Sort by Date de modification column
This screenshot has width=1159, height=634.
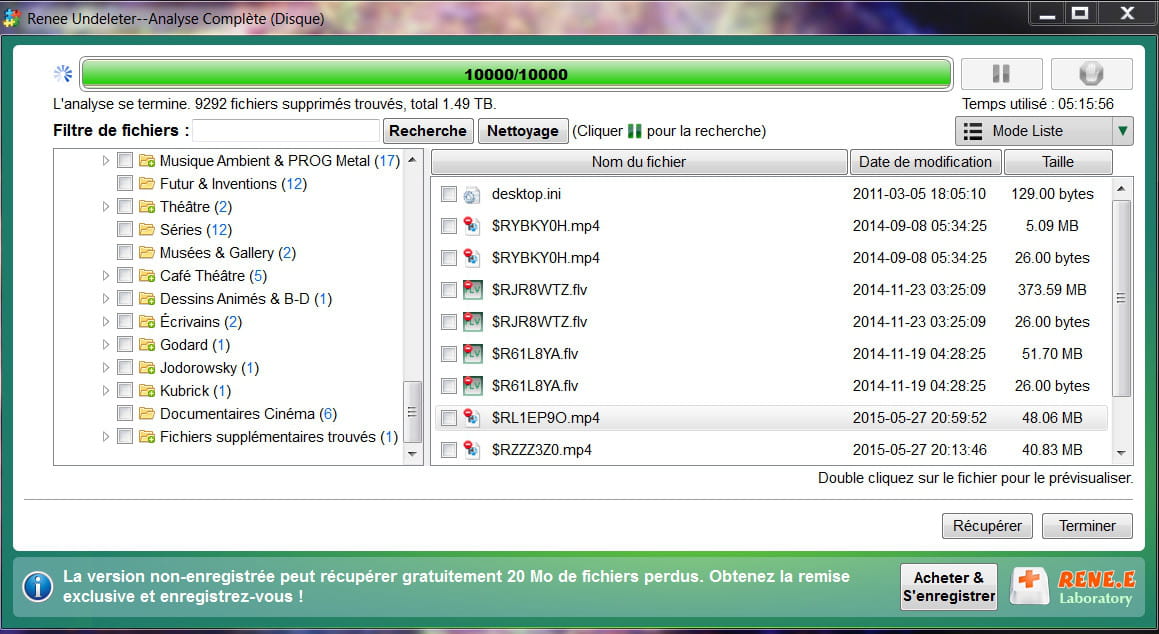[925, 162]
